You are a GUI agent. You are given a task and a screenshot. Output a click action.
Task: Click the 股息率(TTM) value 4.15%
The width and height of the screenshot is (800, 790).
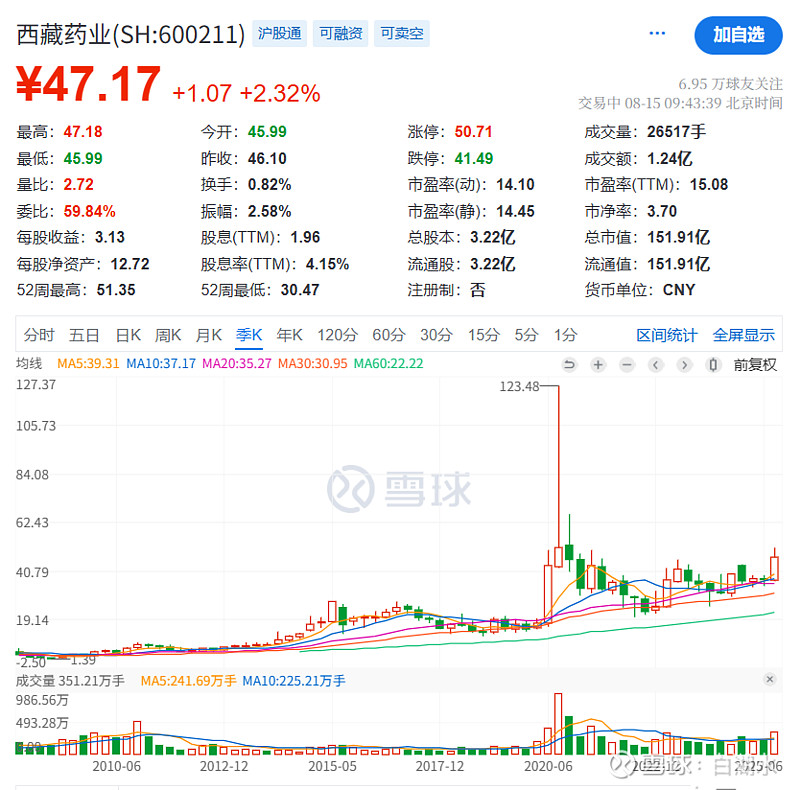click(328, 264)
